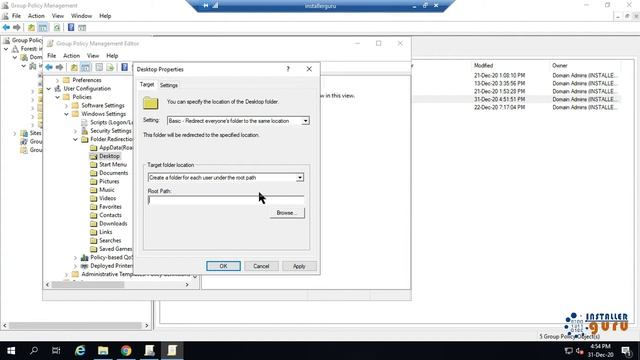640x360 pixels.
Task: Click the main console tree horizontal scrollbar
Action: click(x=76, y=326)
